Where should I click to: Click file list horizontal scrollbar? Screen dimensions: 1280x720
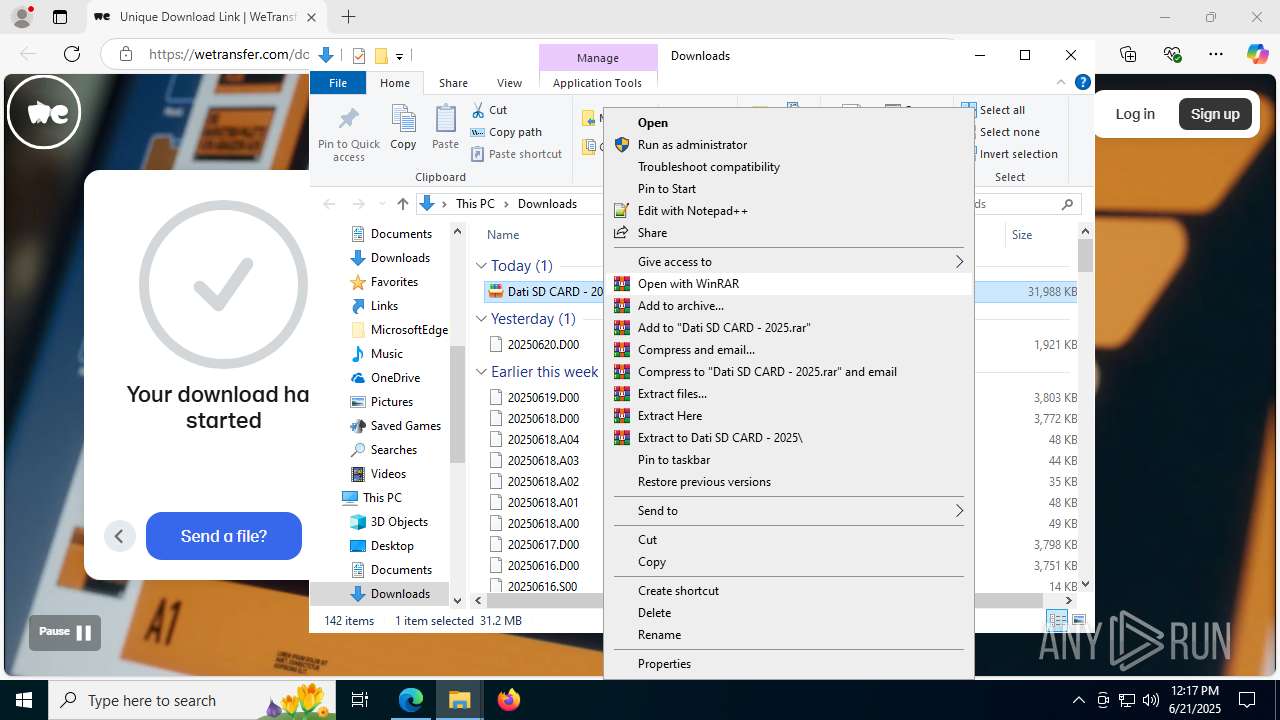(766, 601)
